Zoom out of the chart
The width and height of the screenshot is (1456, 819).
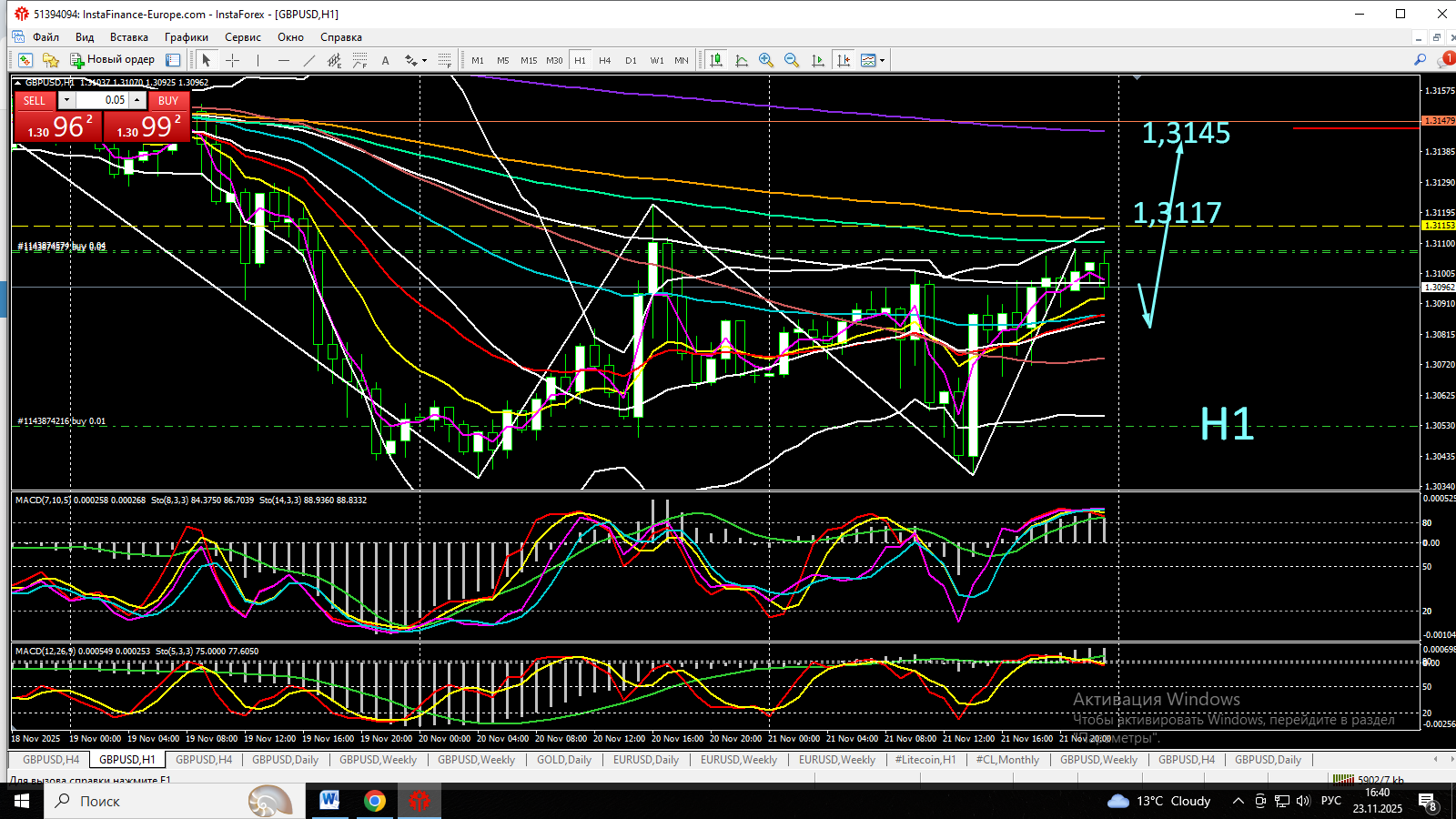[792, 60]
